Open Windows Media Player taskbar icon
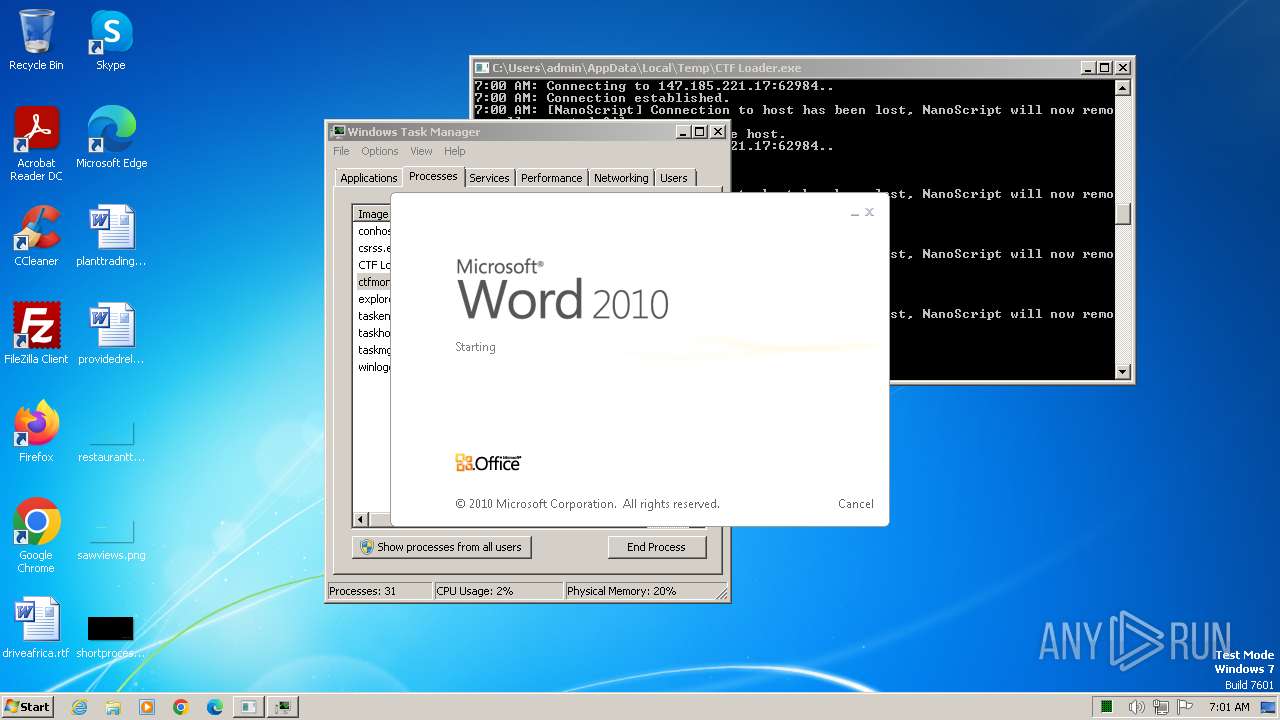This screenshot has height=720, width=1280. [147, 707]
